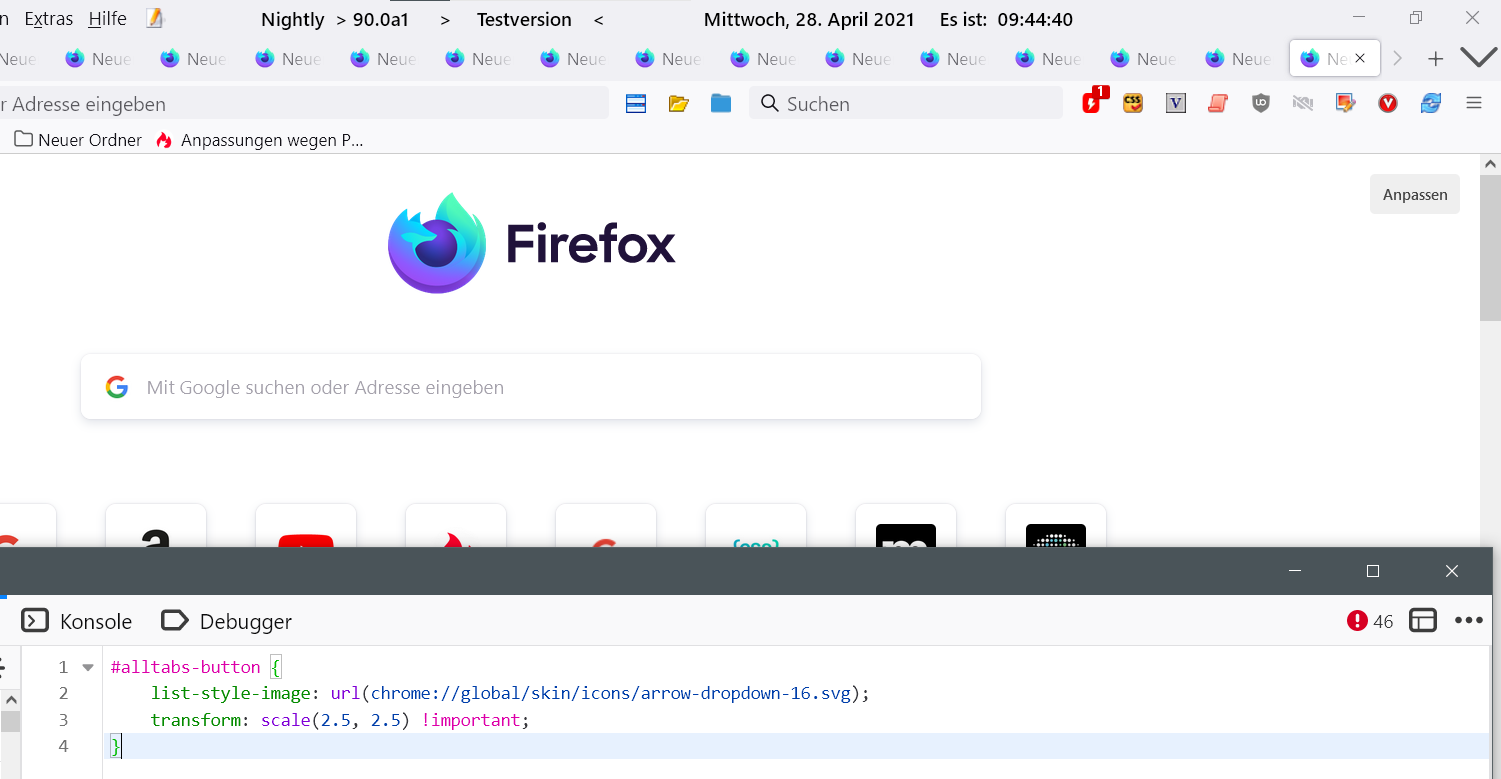
Task: Click the devtools layout panel icon
Action: (x=1423, y=621)
